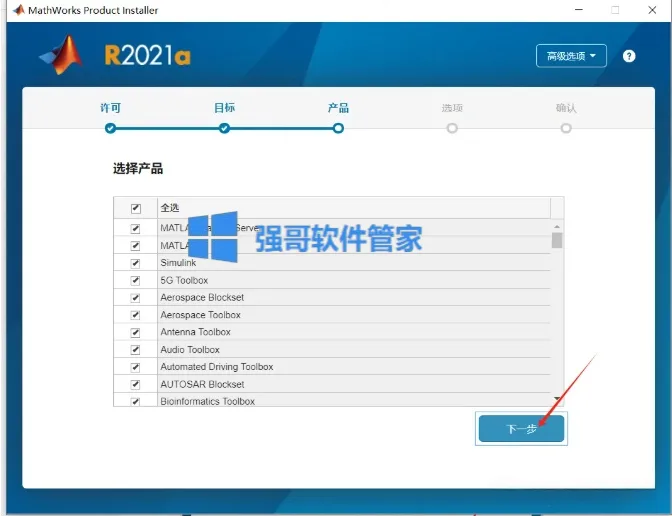This screenshot has width=672, height=516.
Task: Uncheck the 5G Toolbox checkbox
Action: (135, 280)
